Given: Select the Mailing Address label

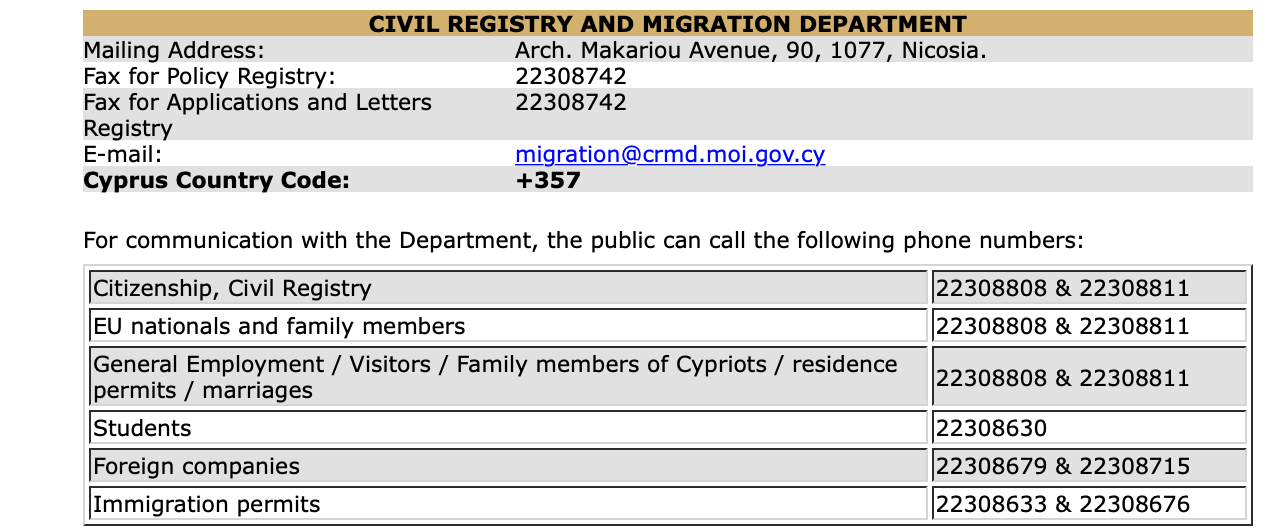Looking at the screenshot, I should click(x=174, y=51).
